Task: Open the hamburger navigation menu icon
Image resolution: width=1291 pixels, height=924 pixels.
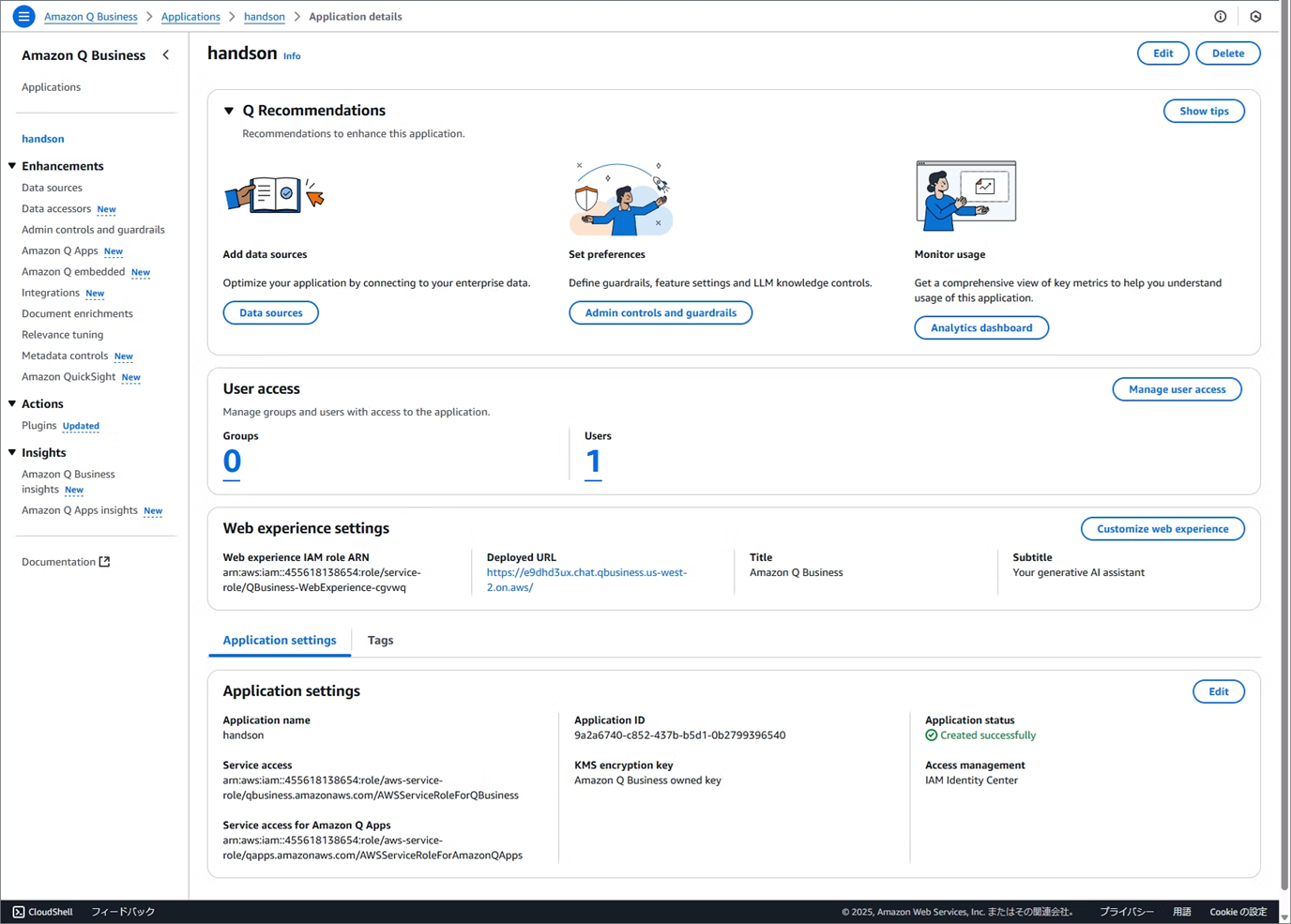Action: pos(23,16)
